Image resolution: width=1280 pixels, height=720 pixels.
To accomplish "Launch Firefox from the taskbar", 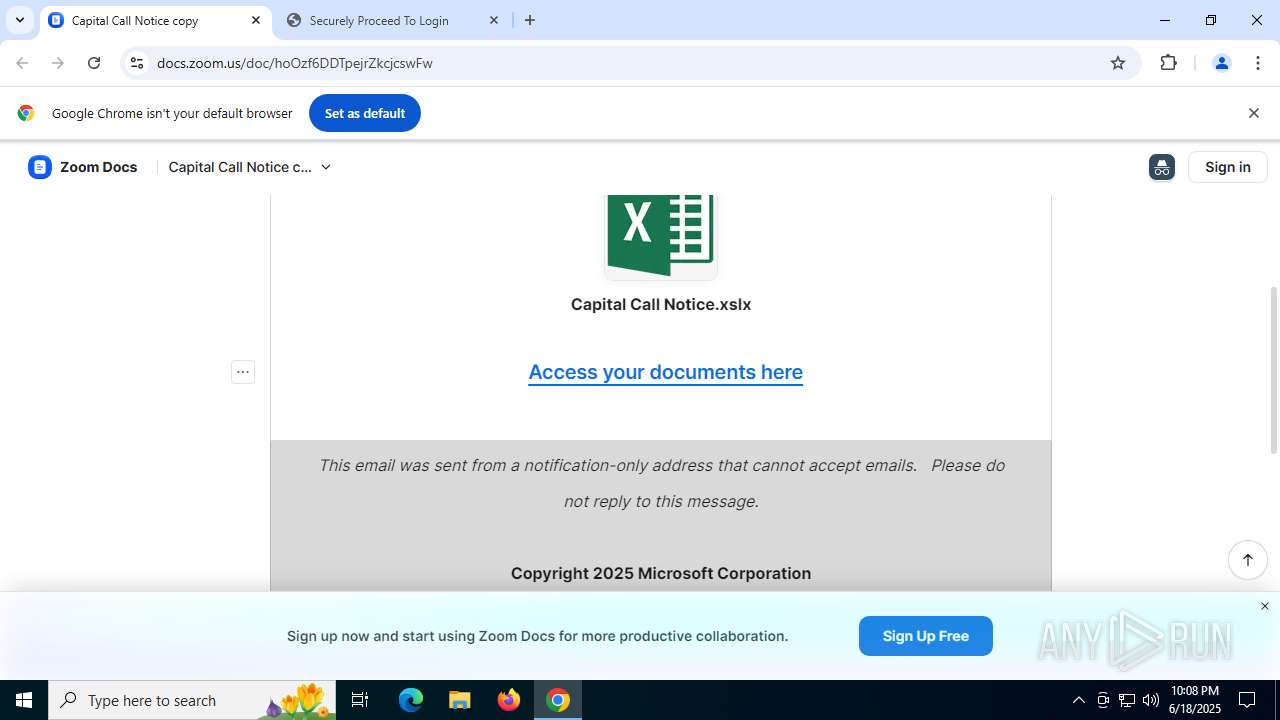I will [x=509, y=700].
